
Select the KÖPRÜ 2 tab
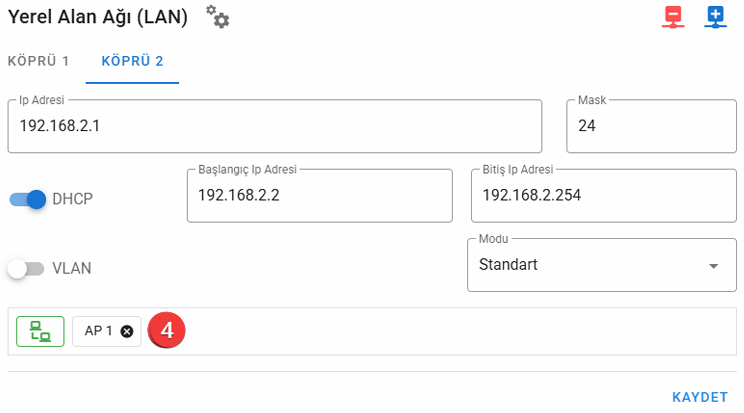[132, 61]
